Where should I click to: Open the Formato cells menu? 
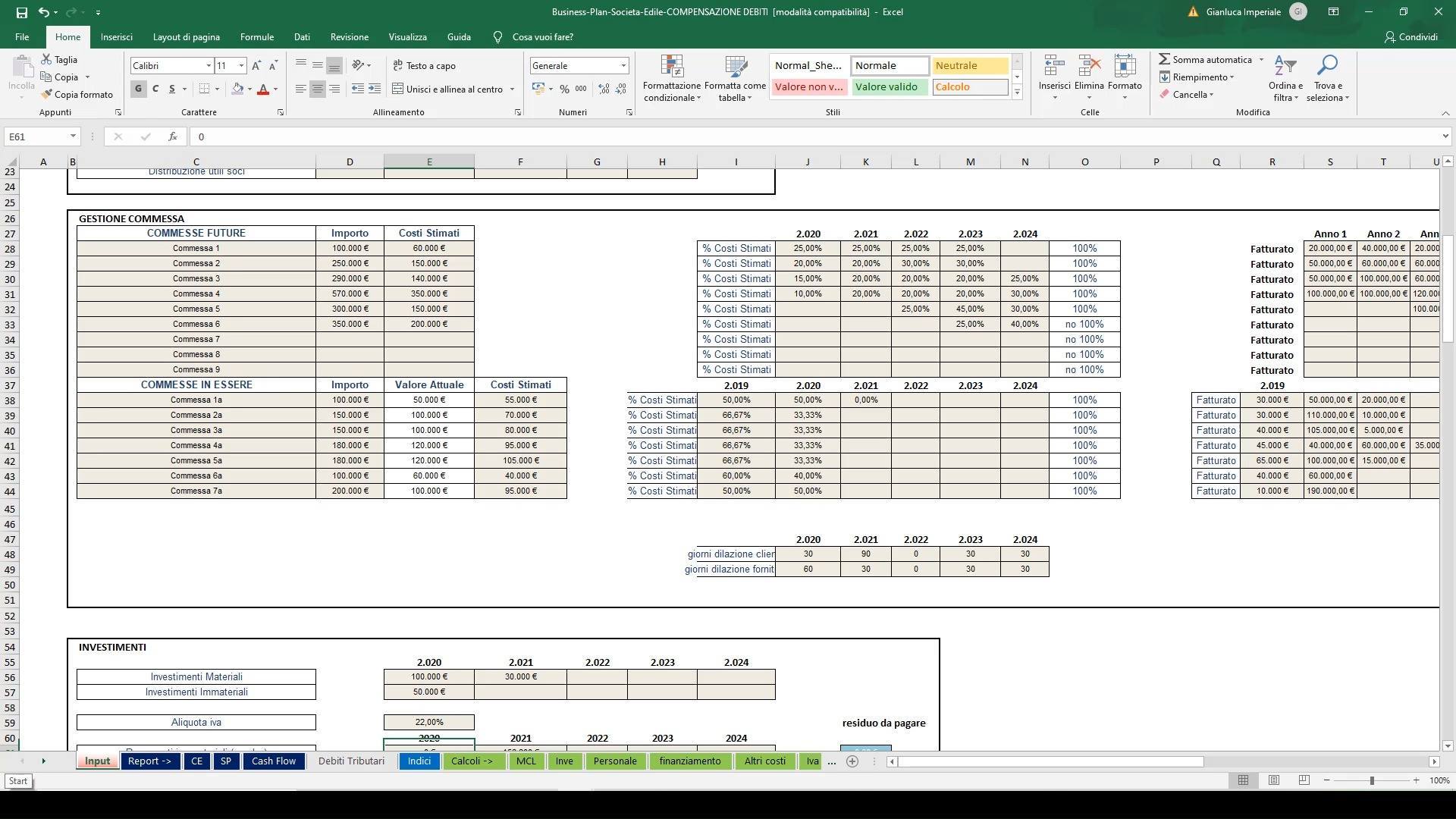1125,77
